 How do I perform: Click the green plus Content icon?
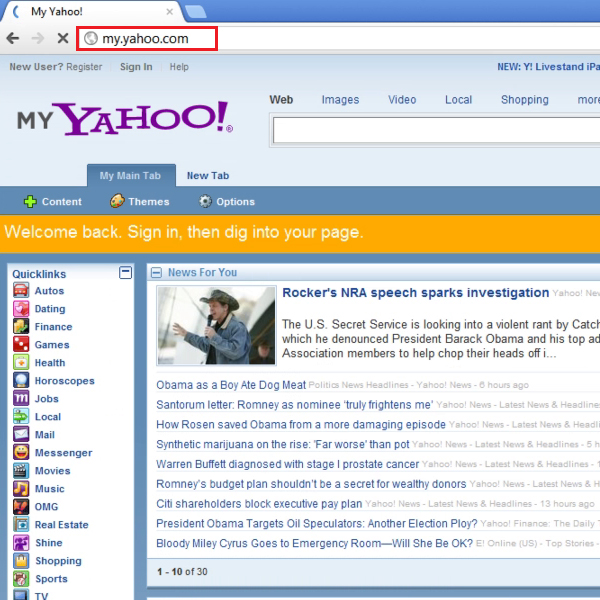pyautogui.click(x=30, y=201)
